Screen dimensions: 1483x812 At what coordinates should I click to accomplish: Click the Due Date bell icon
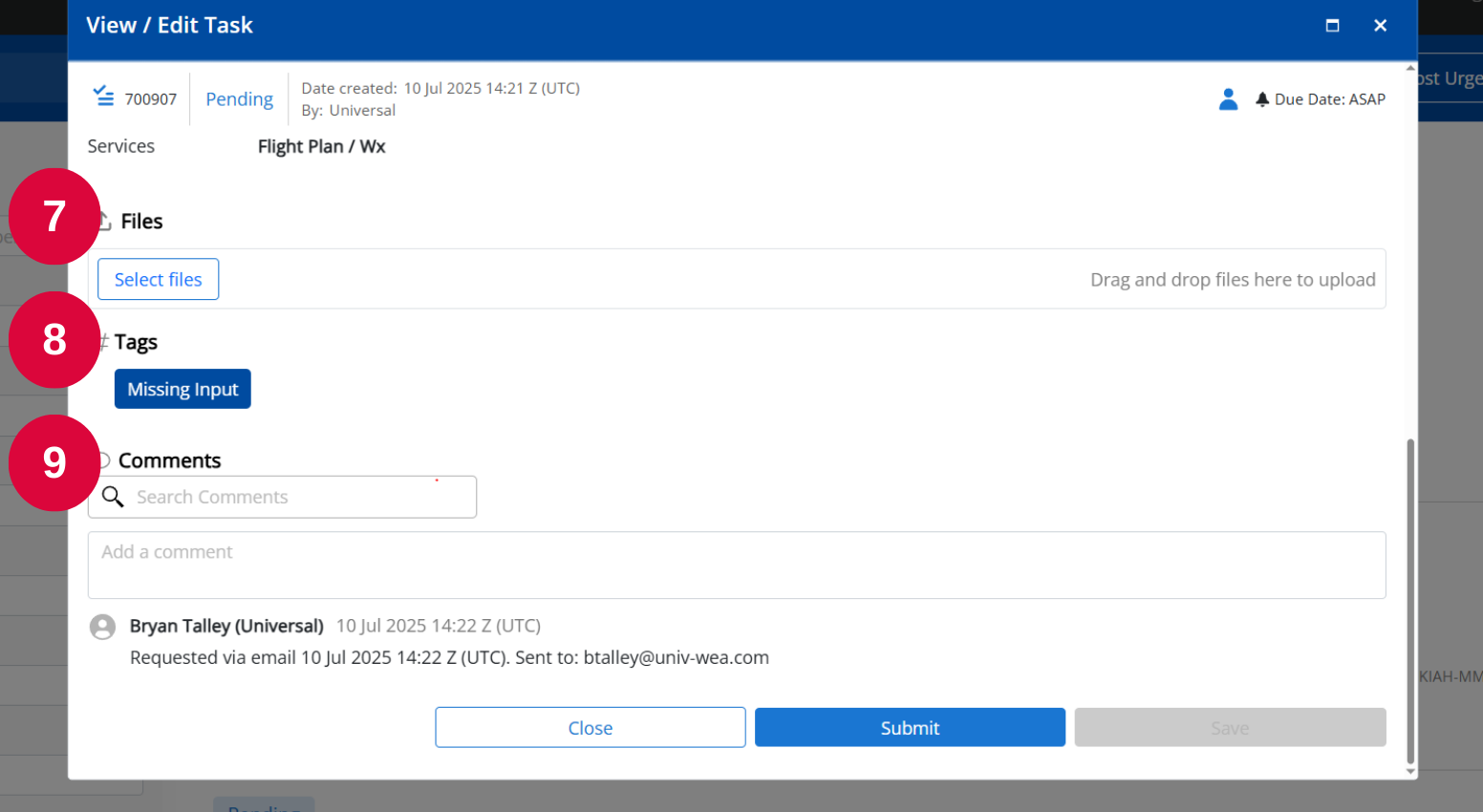click(1262, 99)
